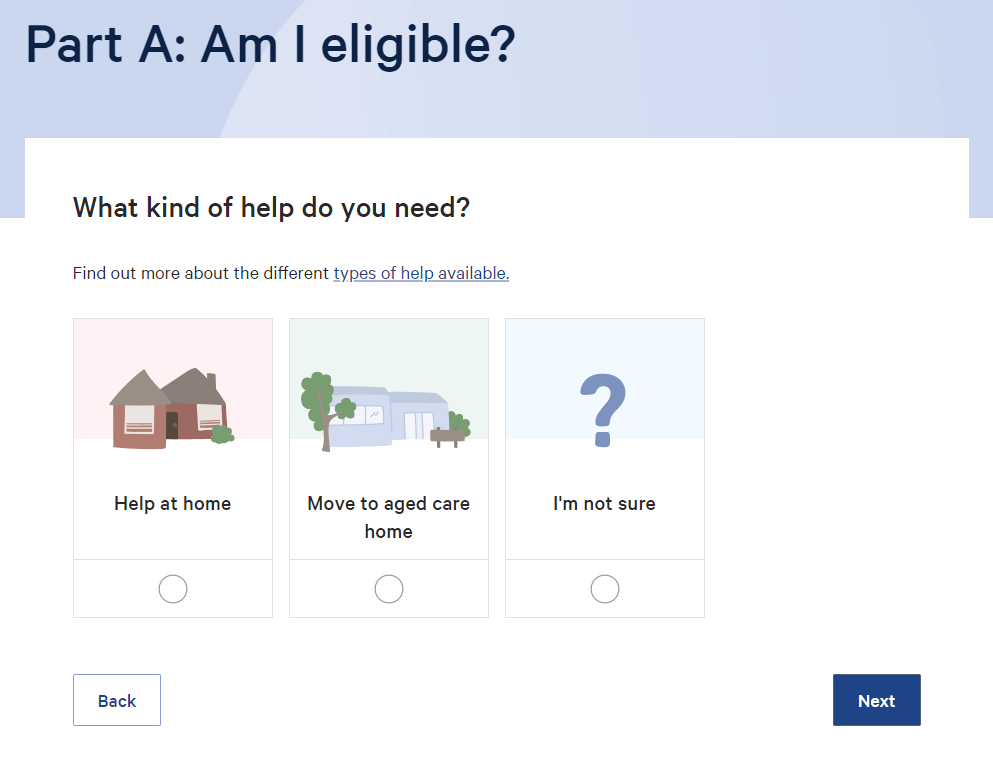Click the What kind of help question heading

272,208
